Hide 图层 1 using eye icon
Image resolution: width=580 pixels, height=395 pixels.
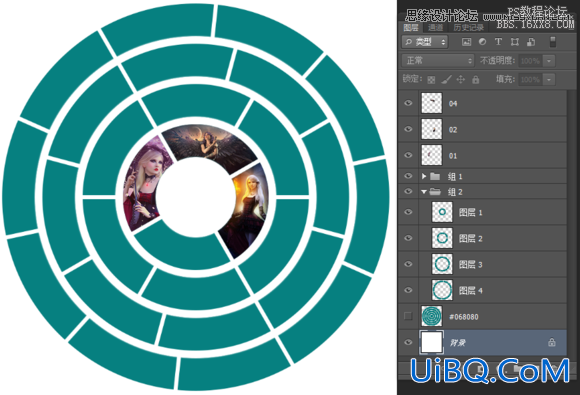[408, 212]
